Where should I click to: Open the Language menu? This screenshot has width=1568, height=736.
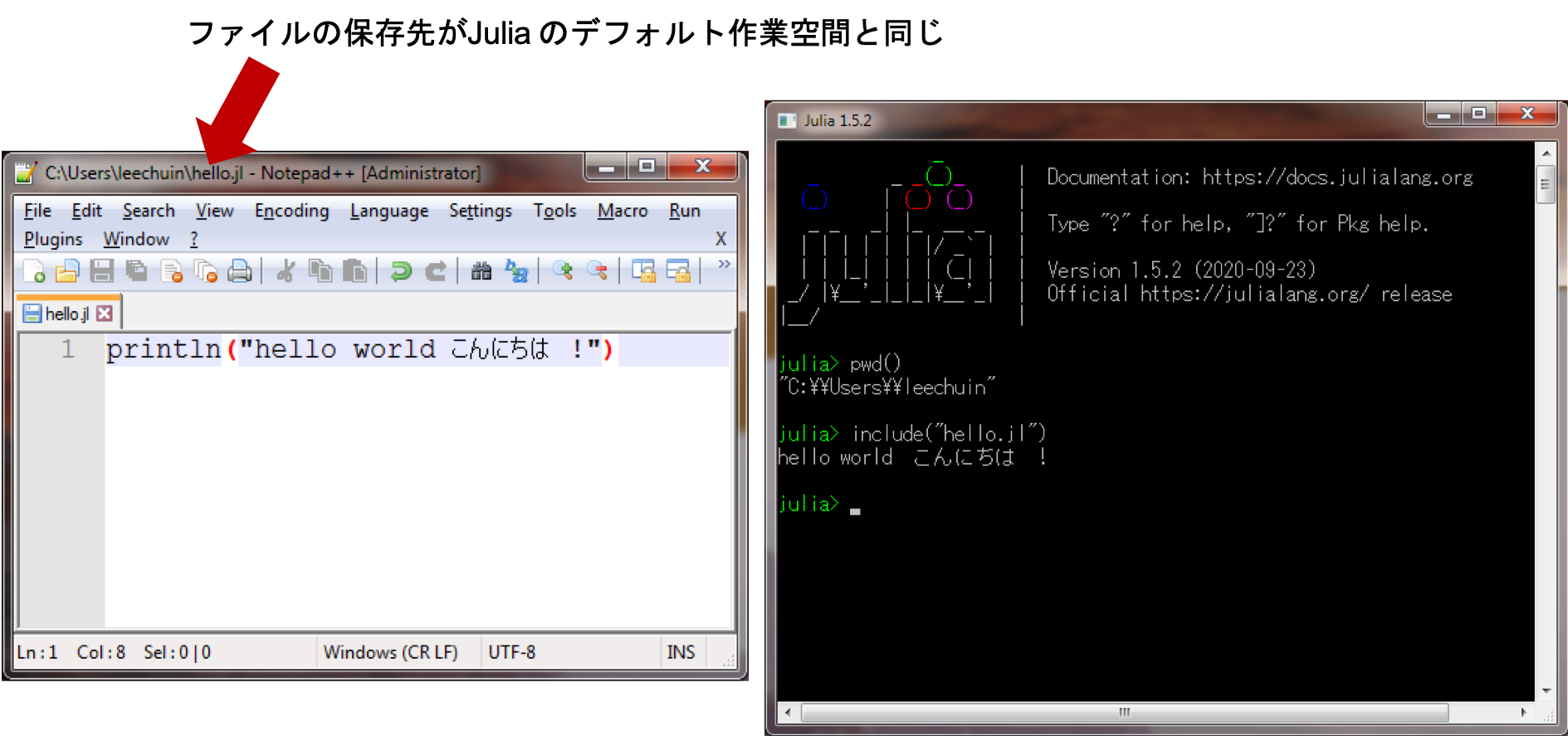(x=389, y=211)
